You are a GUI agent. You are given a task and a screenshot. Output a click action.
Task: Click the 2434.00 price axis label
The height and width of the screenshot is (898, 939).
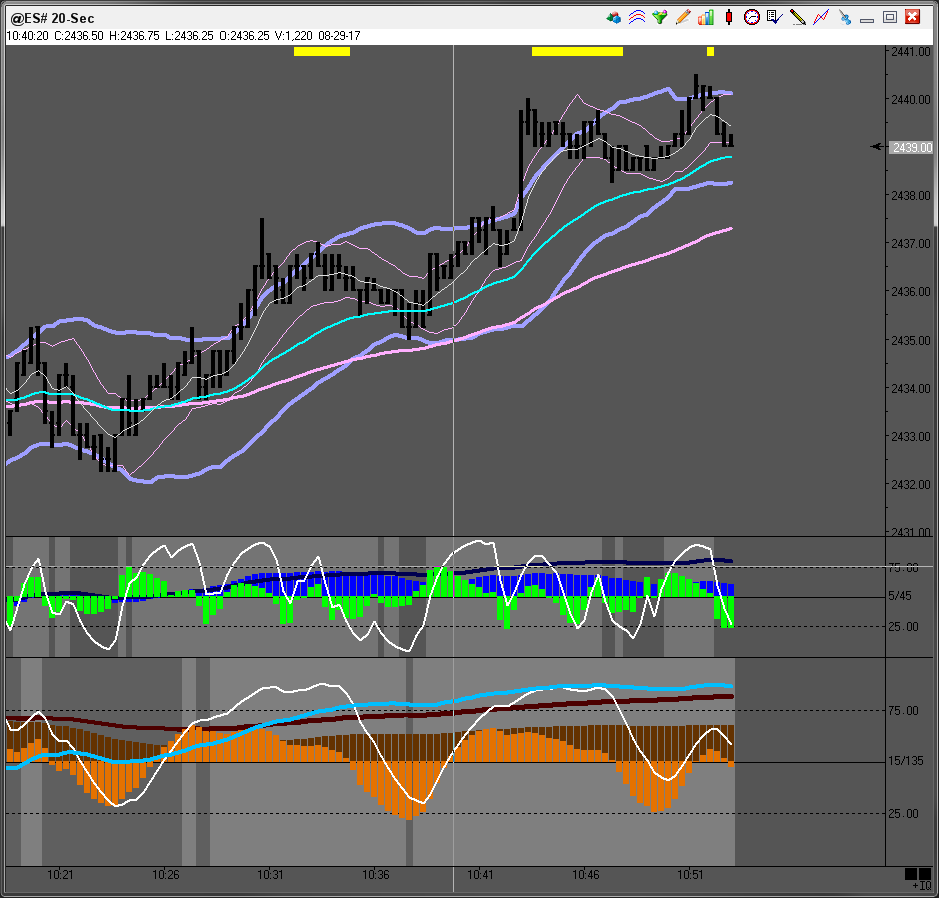coord(911,389)
